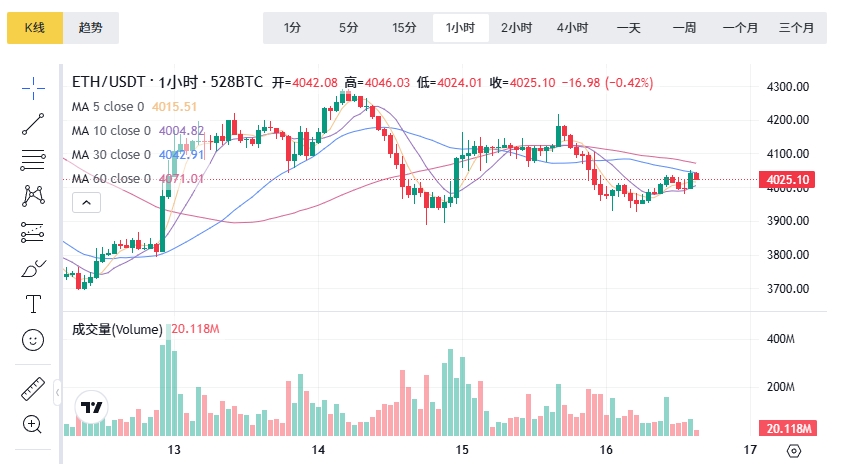Open chart settings gear icon
The height and width of the screenshot is (476, 845).
pos(794,451)
